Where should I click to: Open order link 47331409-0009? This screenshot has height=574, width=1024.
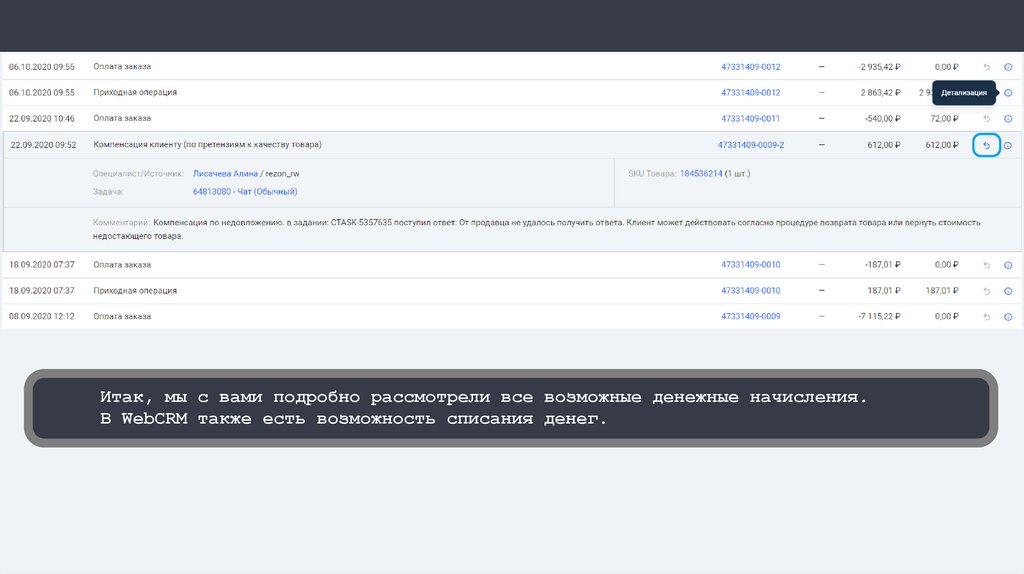[750, 316]
